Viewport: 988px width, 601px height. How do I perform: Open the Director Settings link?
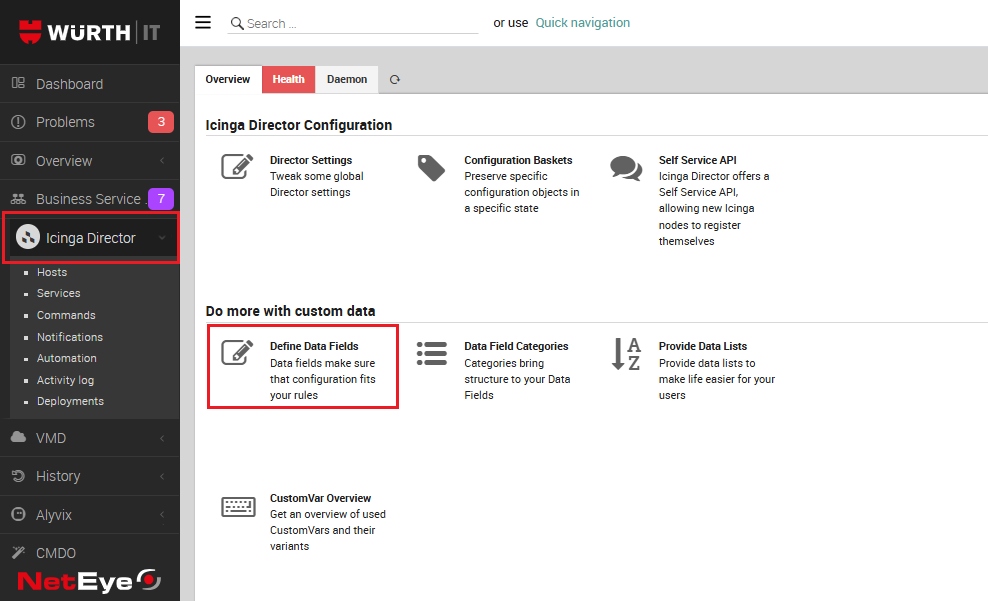311,160
